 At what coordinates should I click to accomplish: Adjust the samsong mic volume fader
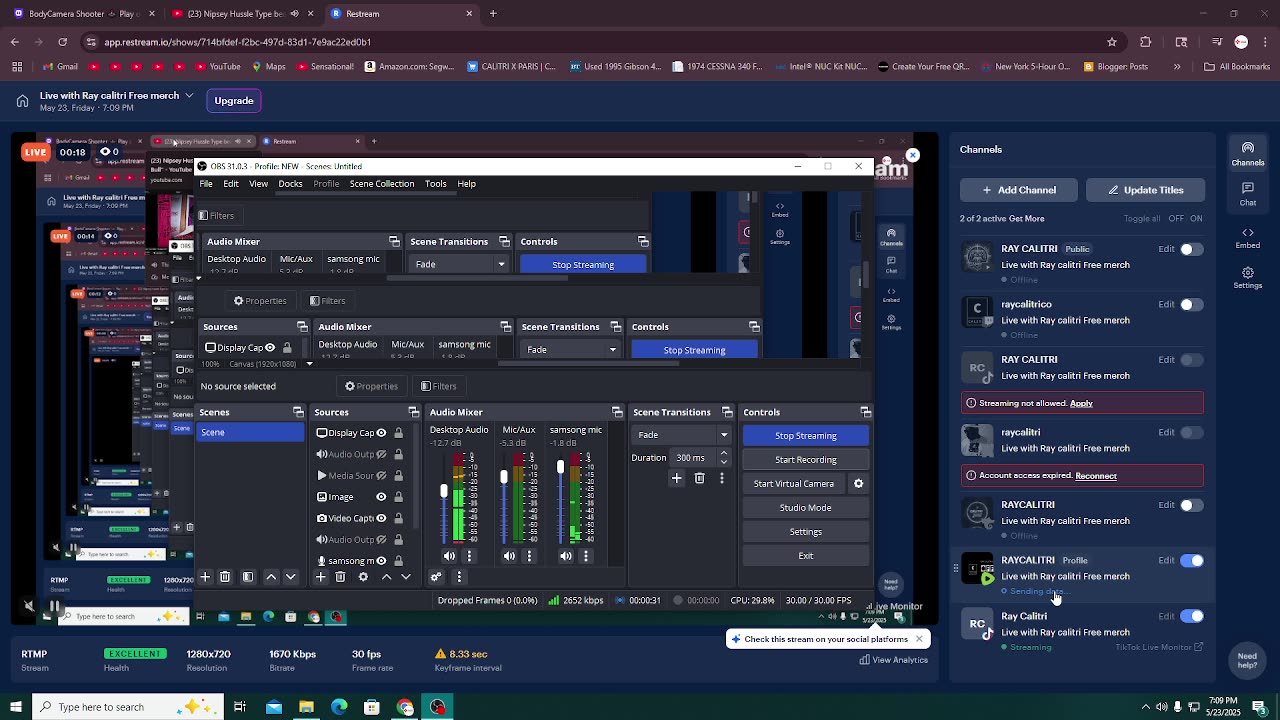(x=561, y=467)
